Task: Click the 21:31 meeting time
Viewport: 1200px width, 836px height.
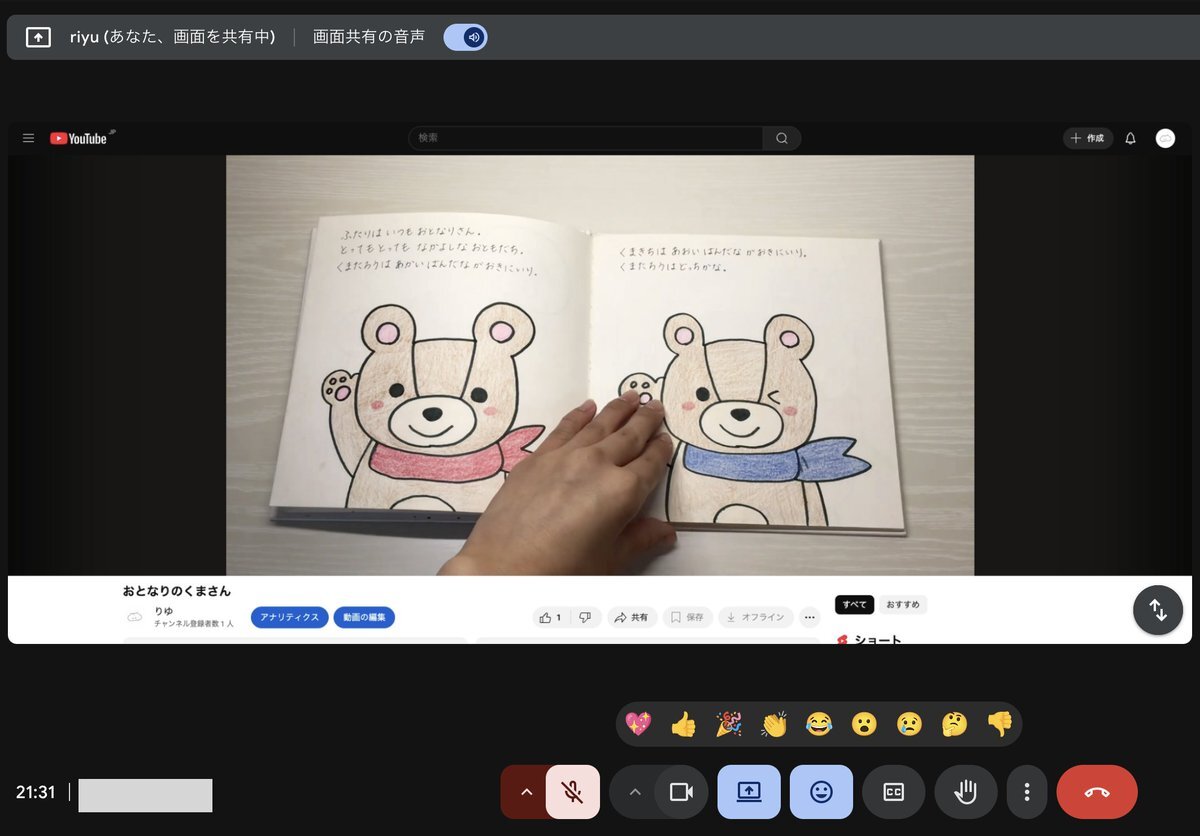Action: (x=36, y=792)
